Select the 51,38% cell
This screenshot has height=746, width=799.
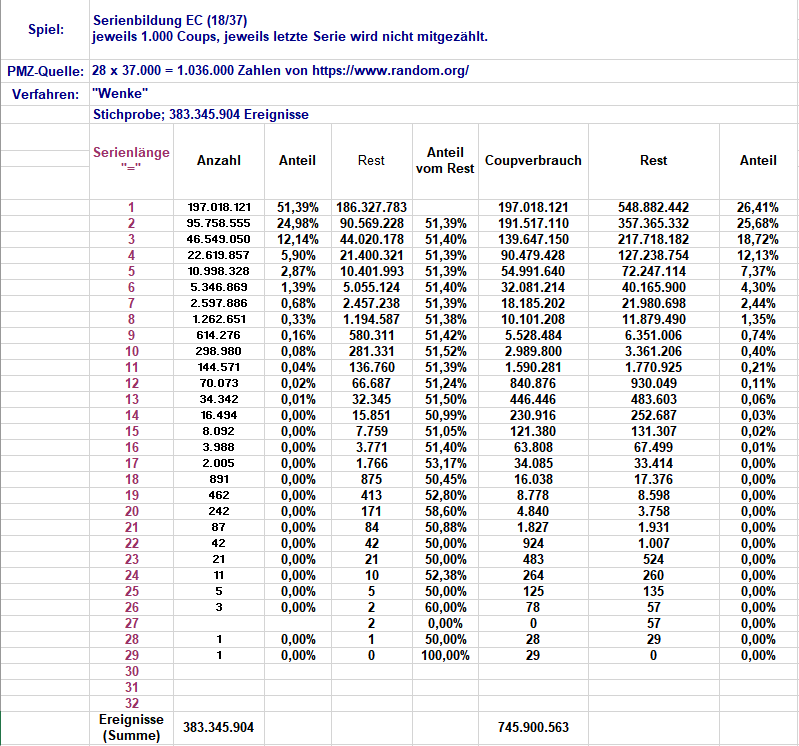pyautogui.click(x=445, y=319)
